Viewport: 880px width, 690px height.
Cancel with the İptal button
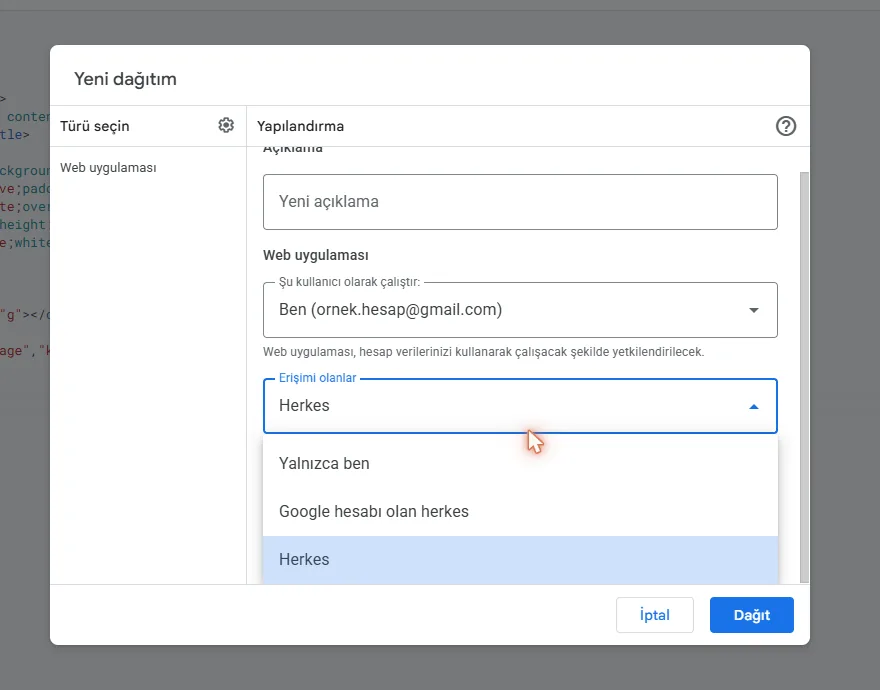(x=655, y=615)
